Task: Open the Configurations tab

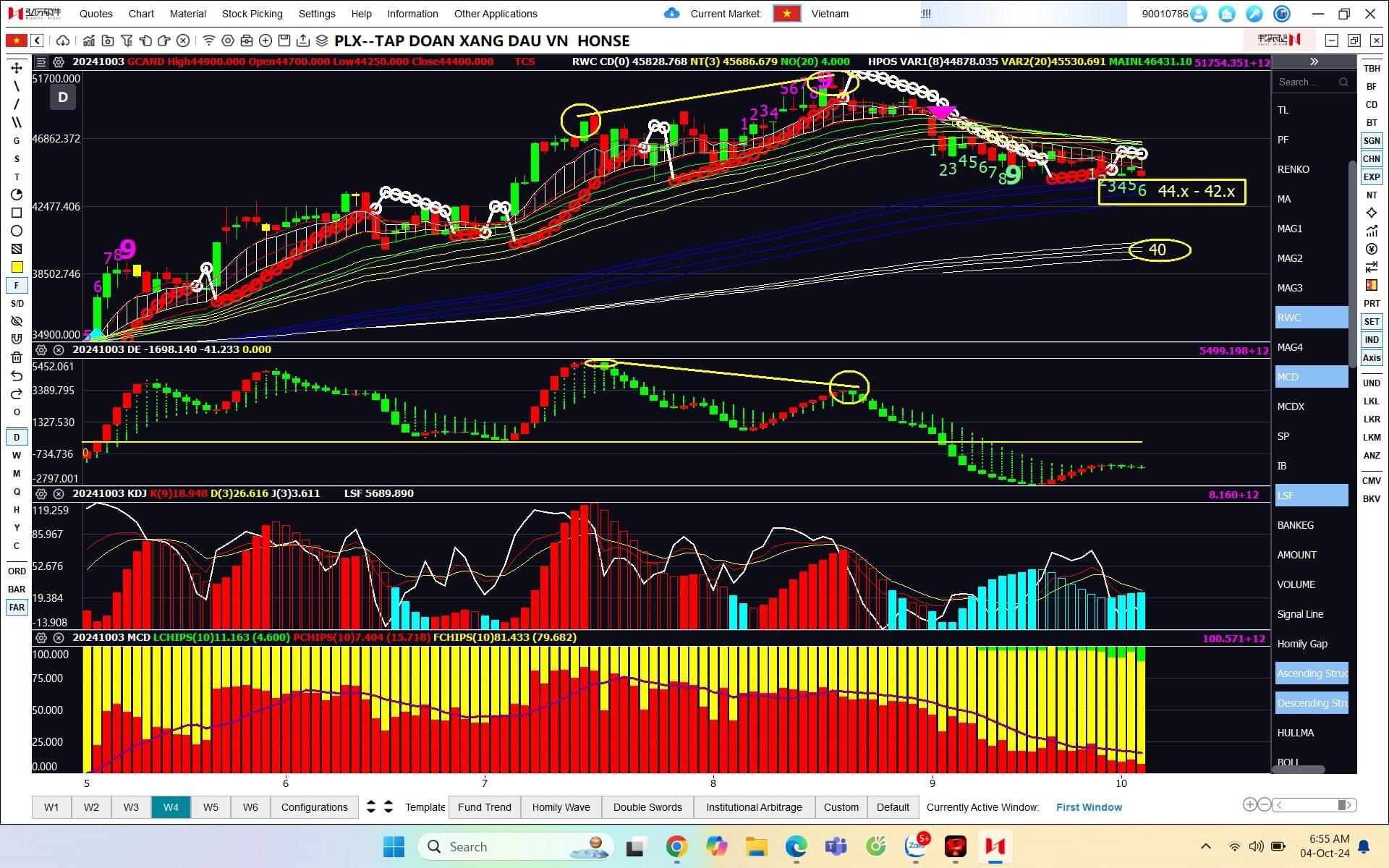Action: [x=314, y=807]
